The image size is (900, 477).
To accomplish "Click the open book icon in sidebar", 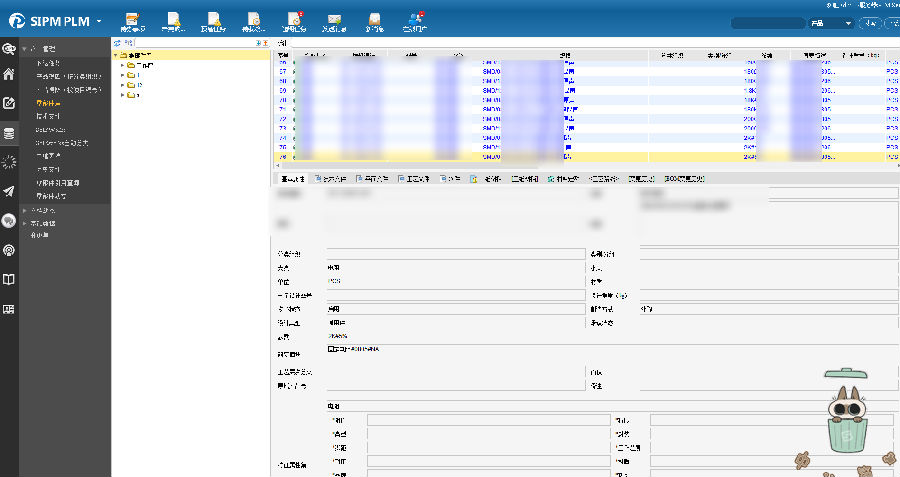I will point(9,280).
